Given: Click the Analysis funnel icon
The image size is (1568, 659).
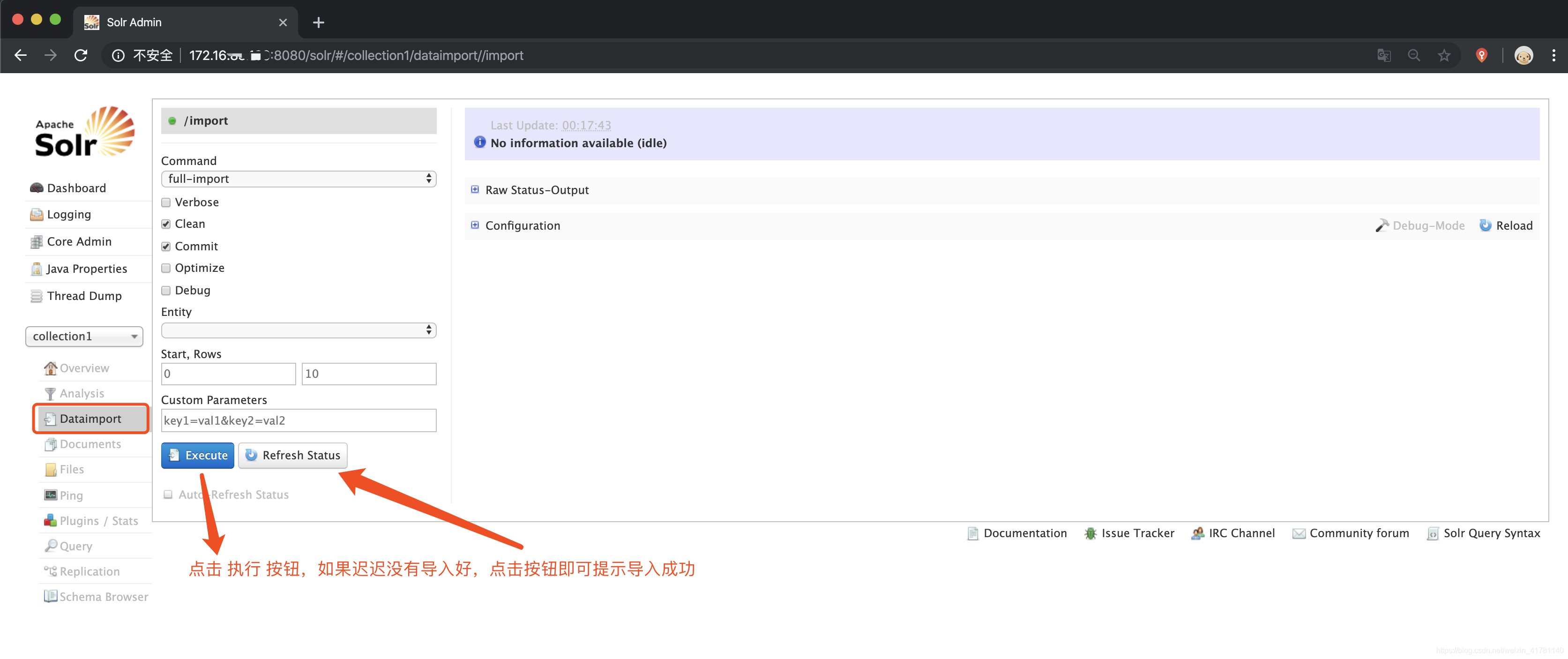Looking at the screenshot, I should (51, 393).
